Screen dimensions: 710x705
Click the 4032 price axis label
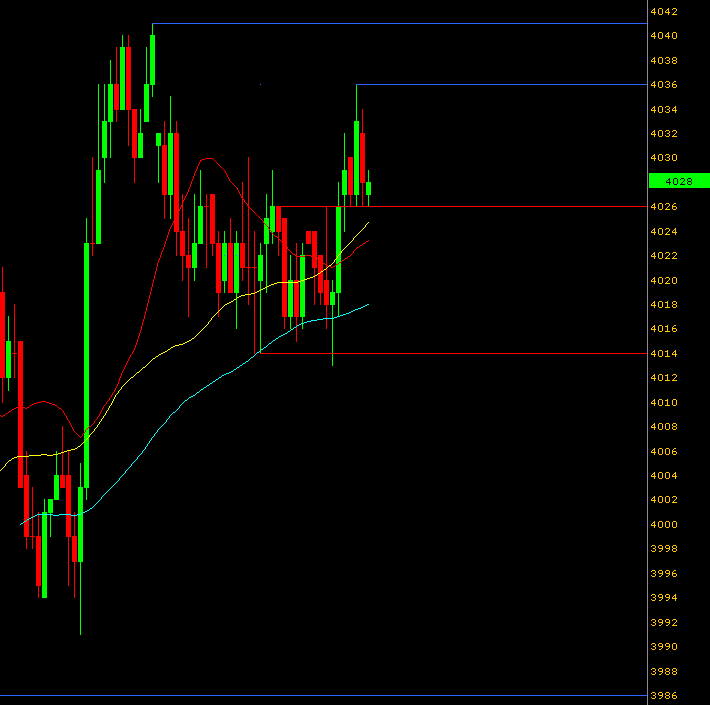[x=664, y=134]
